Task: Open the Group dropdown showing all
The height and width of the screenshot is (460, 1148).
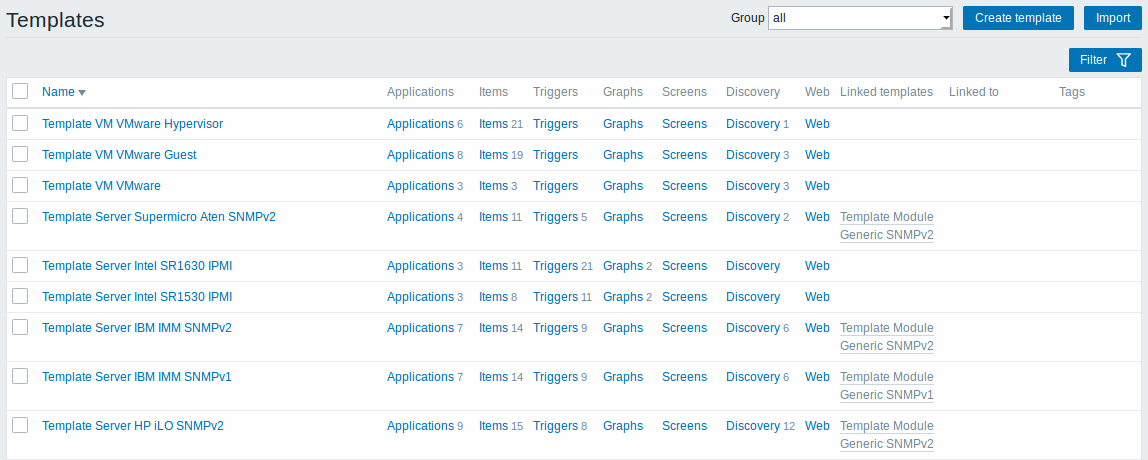Action: click(x=860, y=18)
